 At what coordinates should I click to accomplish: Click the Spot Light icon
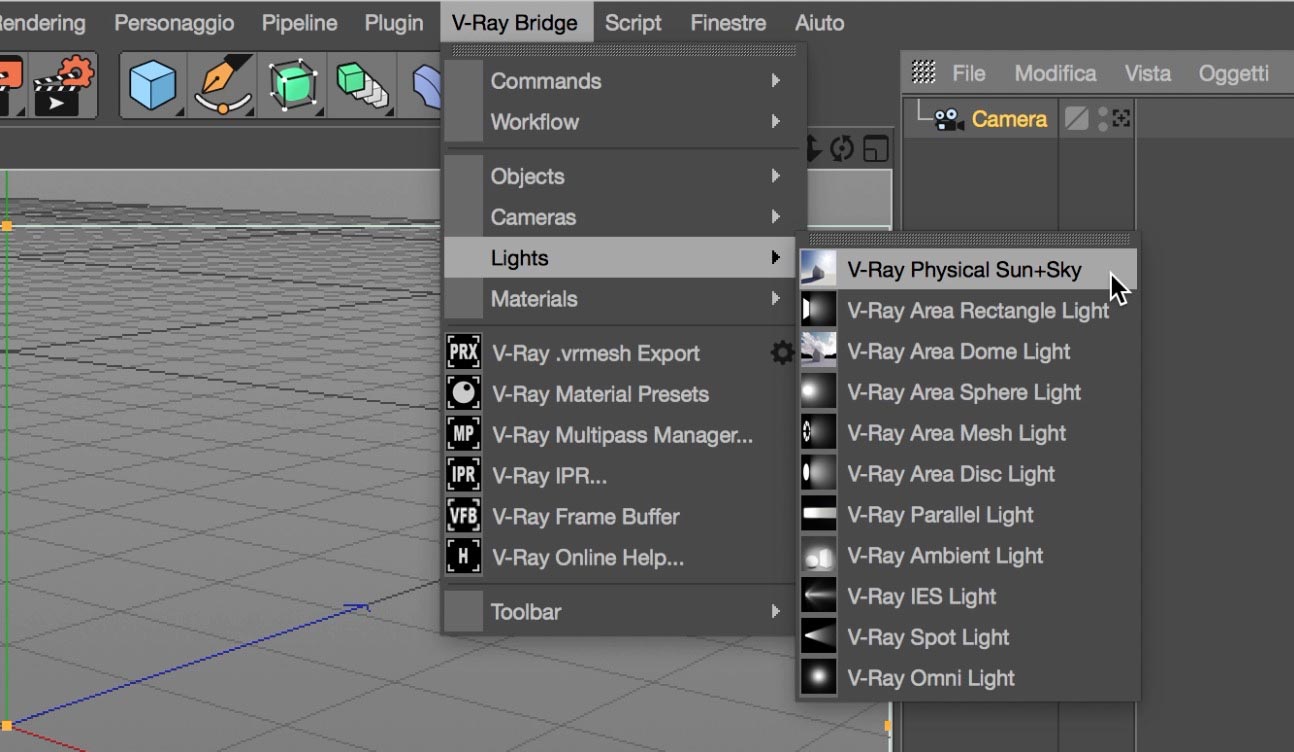818,637
